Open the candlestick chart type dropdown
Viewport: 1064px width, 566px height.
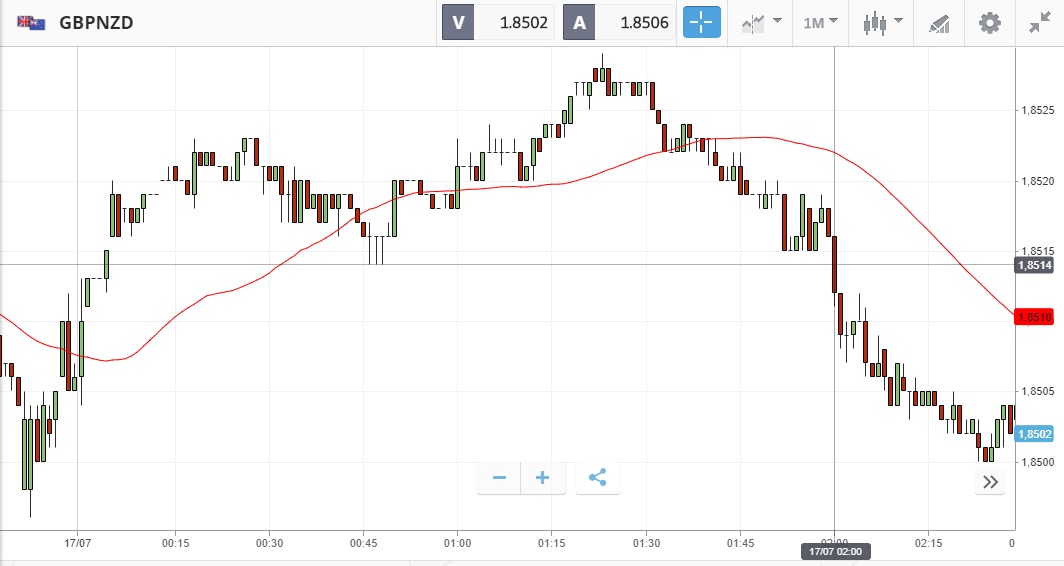click(x=883, y=22)
